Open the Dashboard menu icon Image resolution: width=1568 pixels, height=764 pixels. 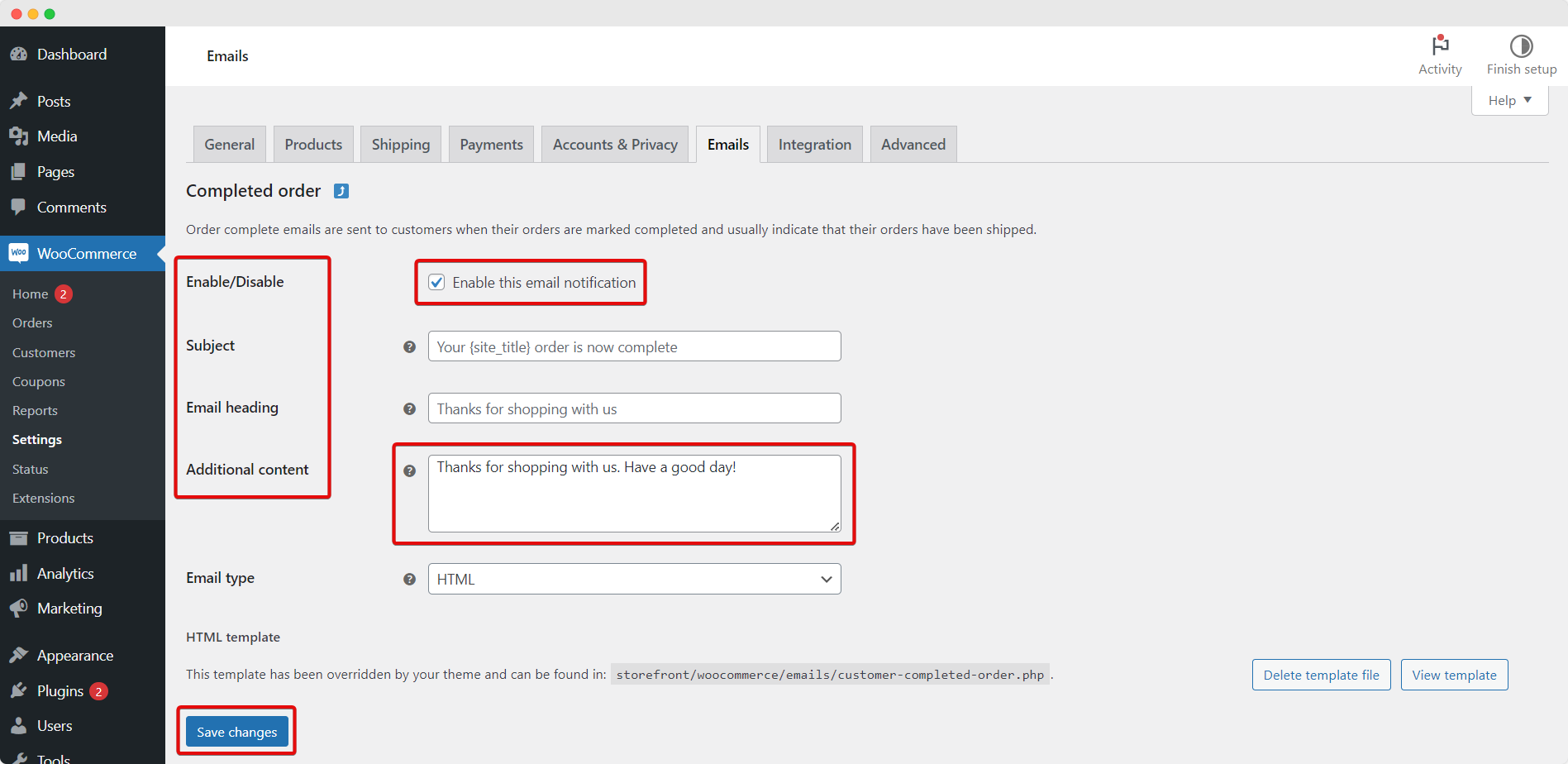(x=18, y=55)
